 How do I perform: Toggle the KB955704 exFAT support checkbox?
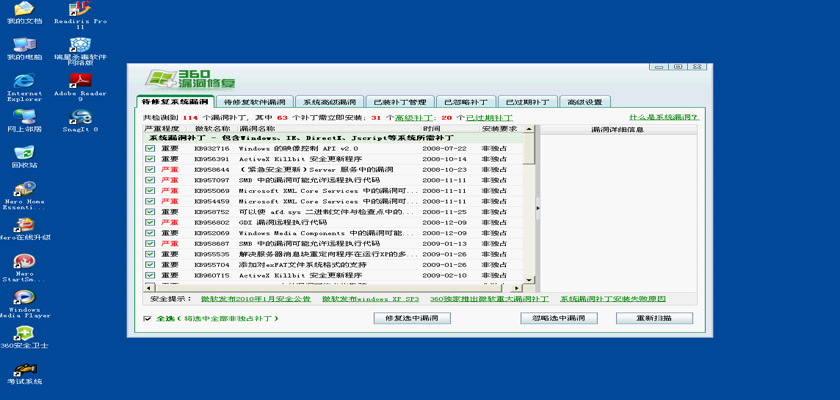coord(150,265)
